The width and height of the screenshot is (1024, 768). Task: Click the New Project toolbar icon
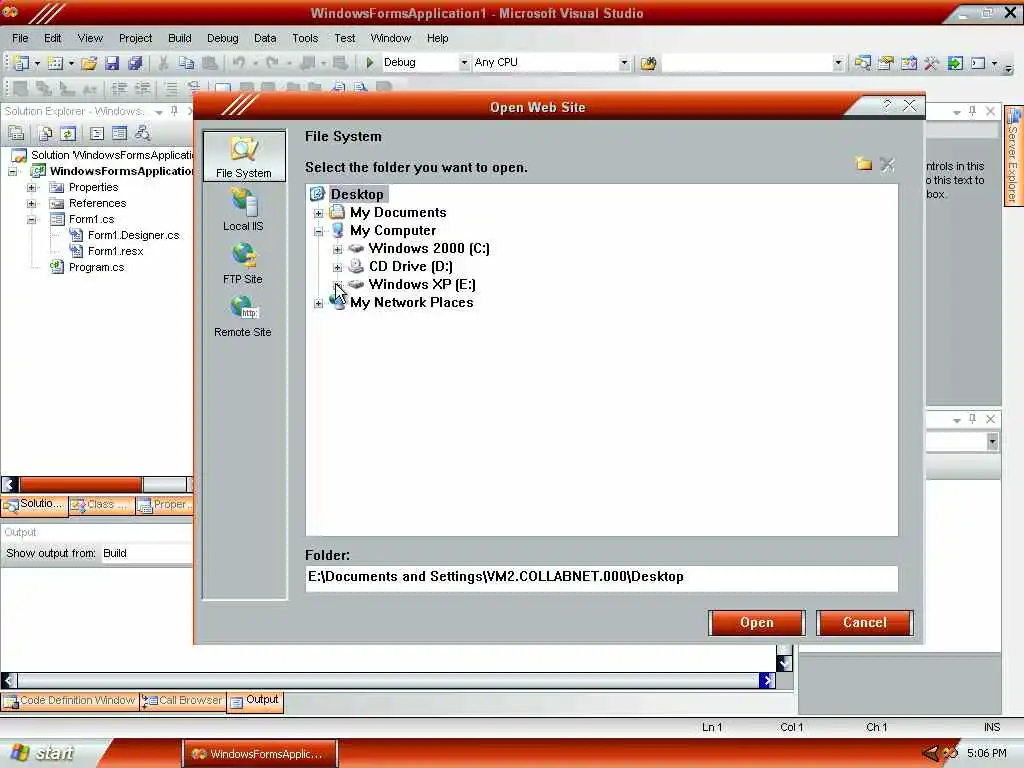pos(22,63)
